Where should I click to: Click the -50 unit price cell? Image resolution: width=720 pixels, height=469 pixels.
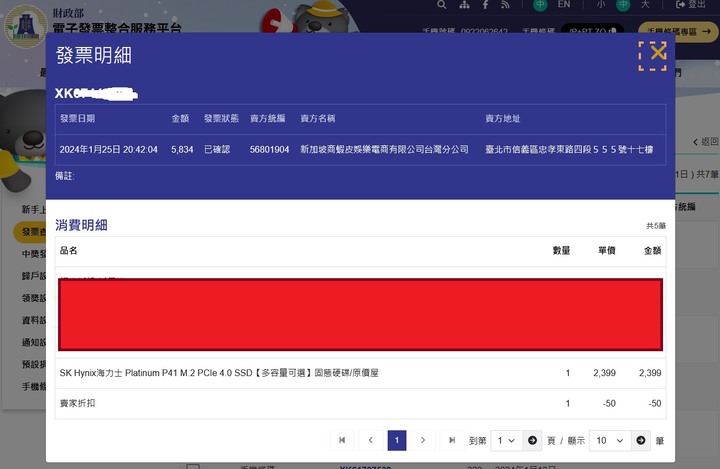609,403
